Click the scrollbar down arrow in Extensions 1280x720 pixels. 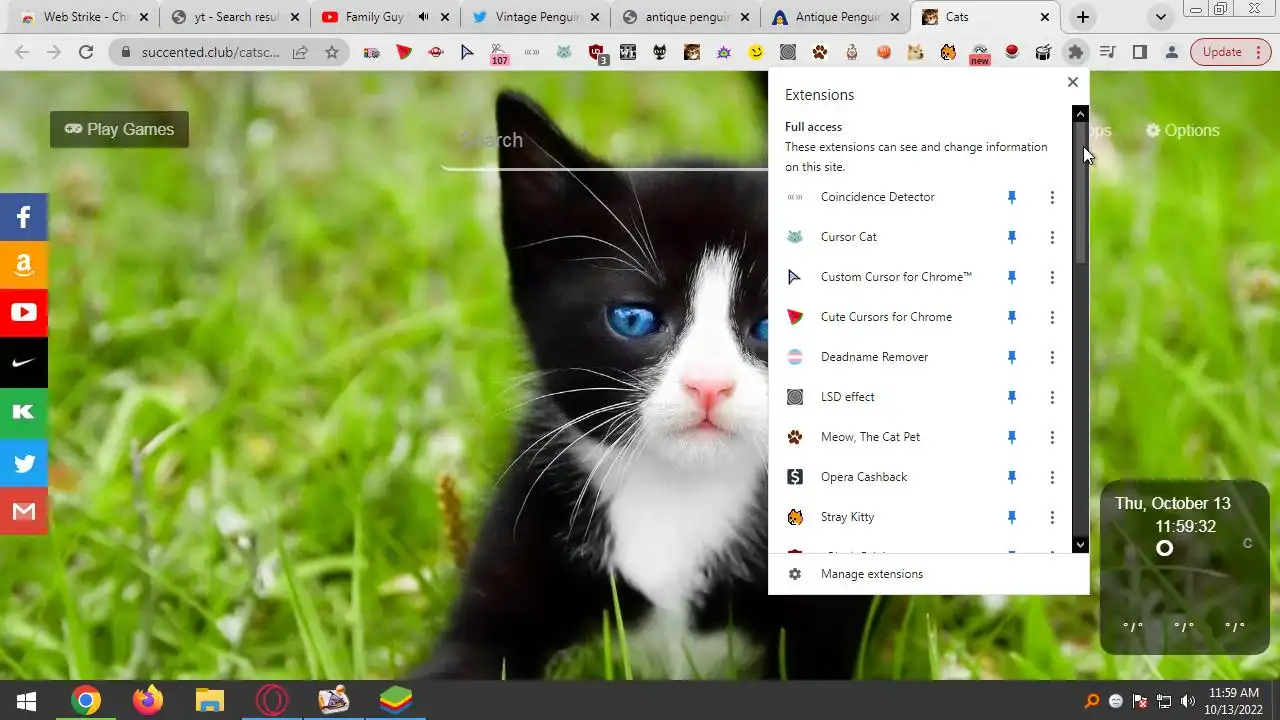(1080, 545)
